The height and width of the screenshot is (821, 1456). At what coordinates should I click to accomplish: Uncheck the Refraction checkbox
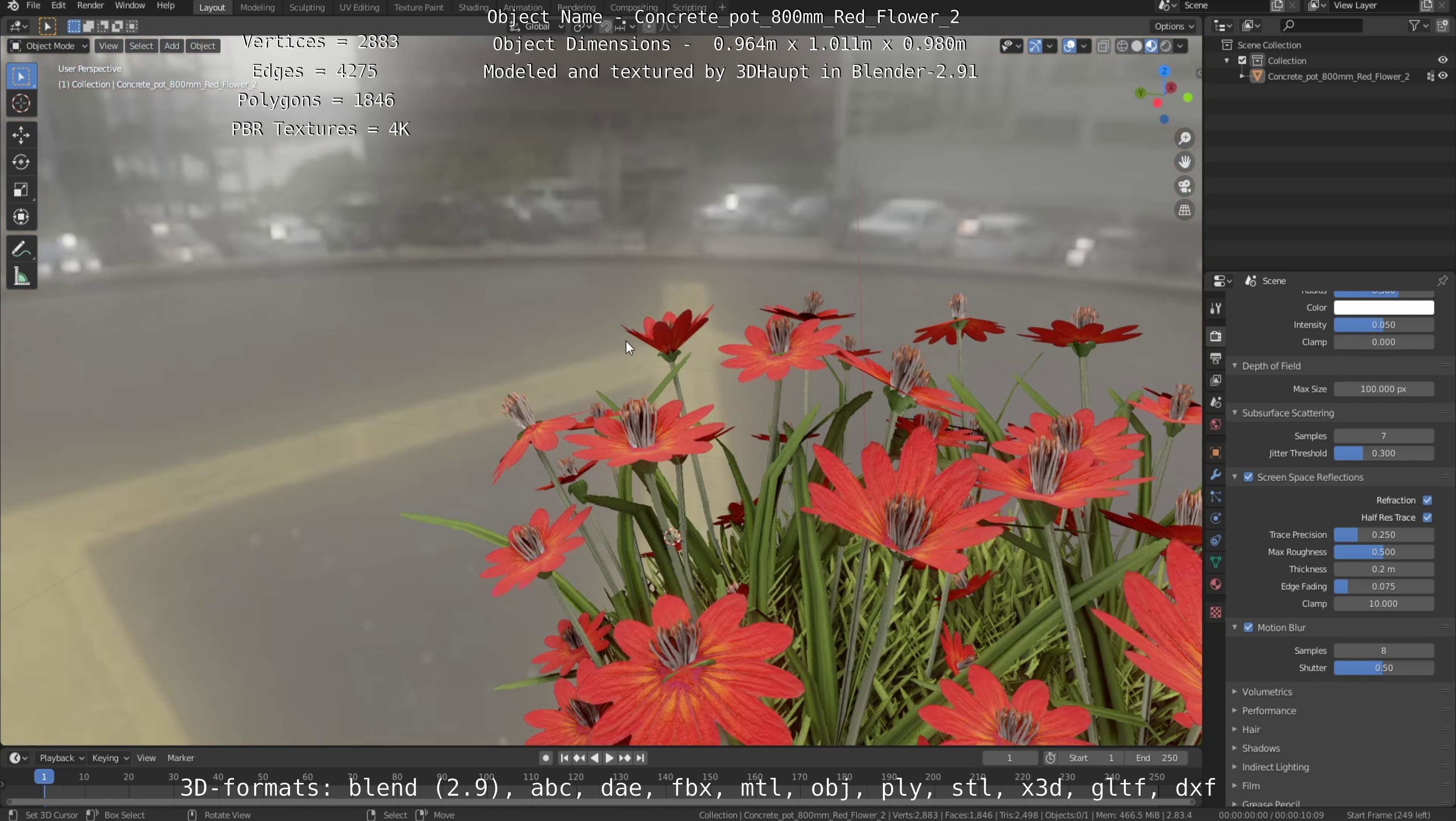[1427, 500]
